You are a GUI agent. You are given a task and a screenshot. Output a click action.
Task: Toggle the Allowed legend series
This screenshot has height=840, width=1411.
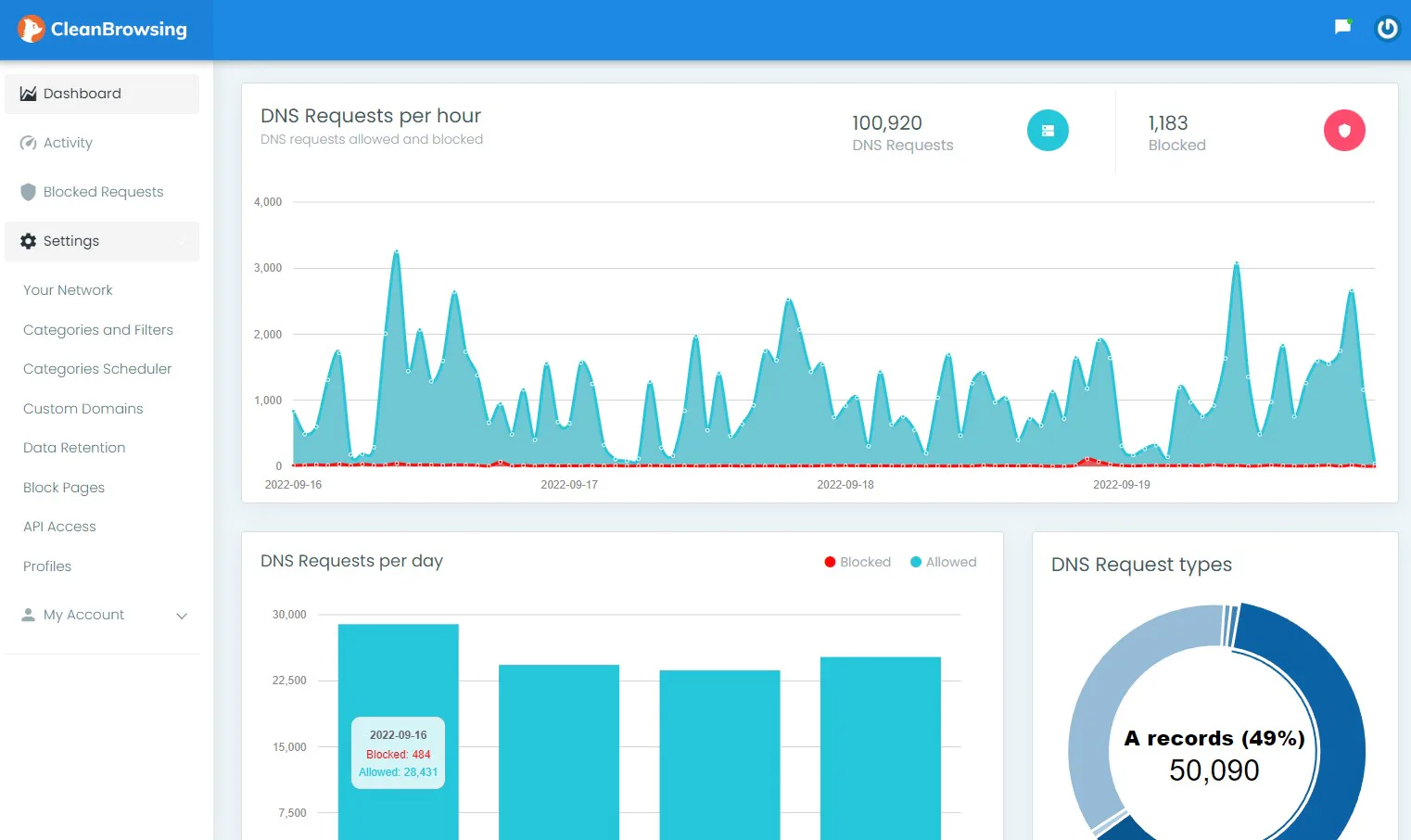tap(944, 562)
